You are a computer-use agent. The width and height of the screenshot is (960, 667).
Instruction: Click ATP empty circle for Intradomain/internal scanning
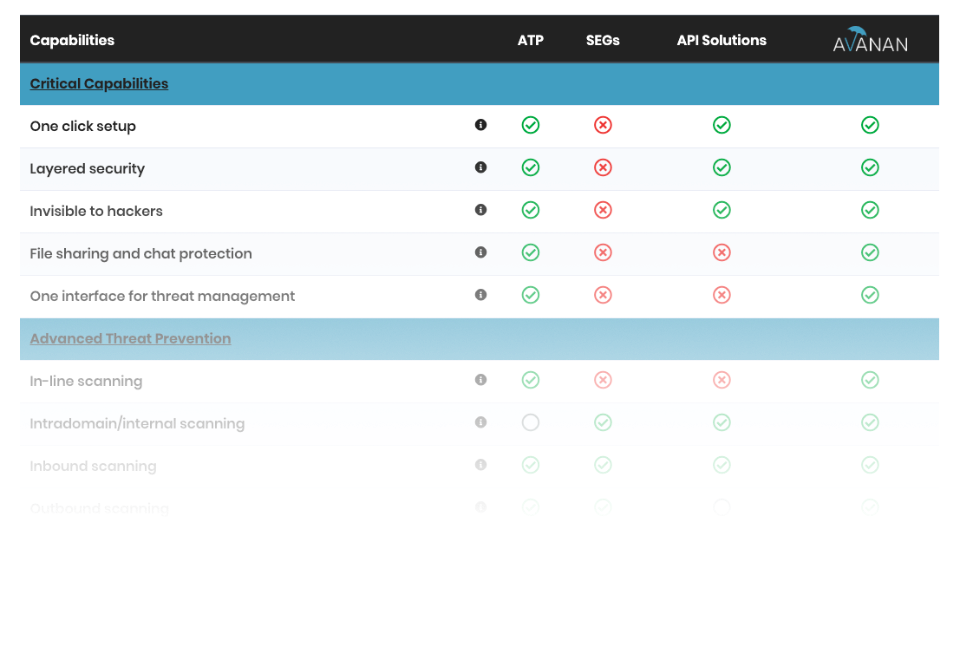click(x=530, y=422)
